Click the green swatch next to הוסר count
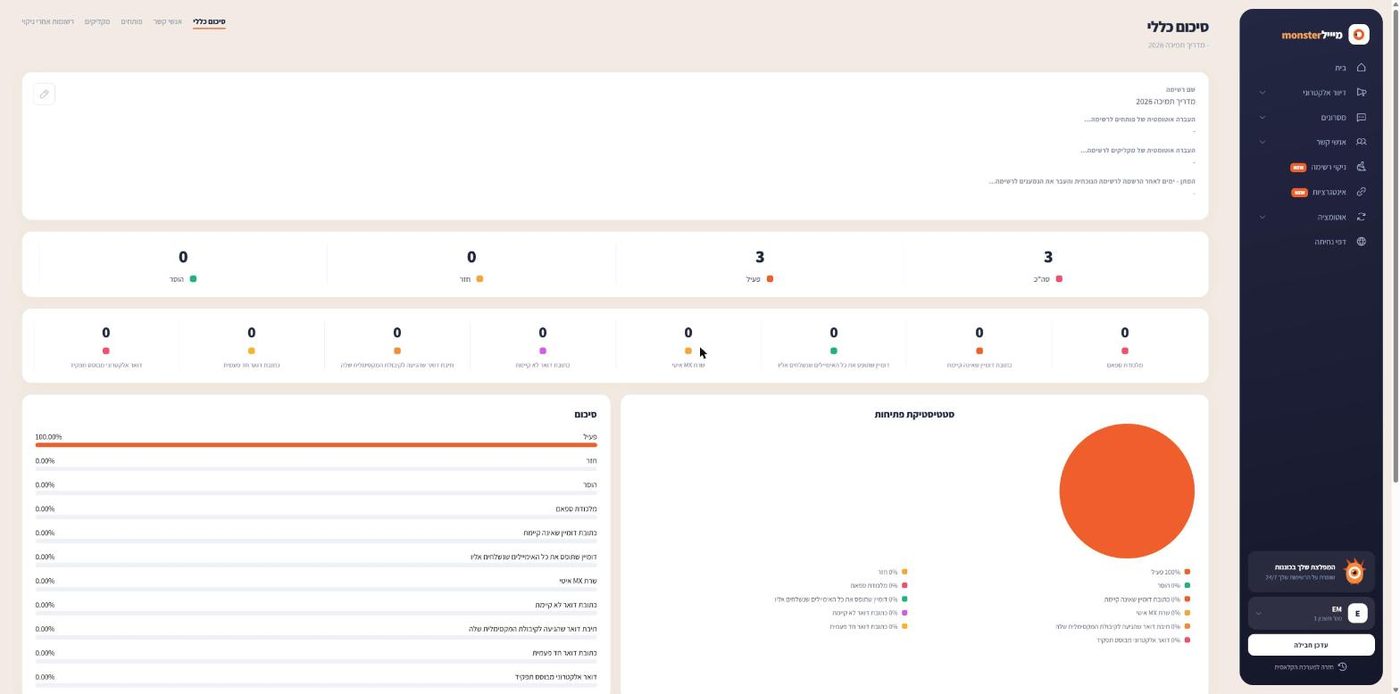1400x694 pixels. pyautogui.click(x=193, y=279)
